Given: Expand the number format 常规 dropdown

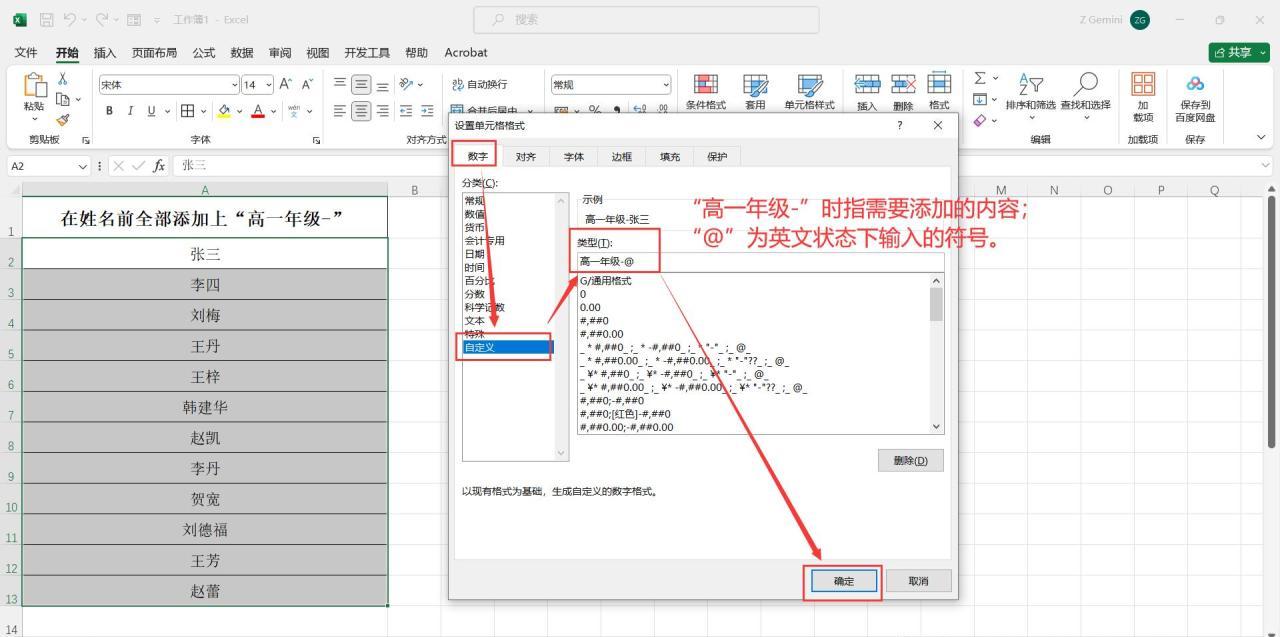Looking at the screenshot, I should pos(666,85).
